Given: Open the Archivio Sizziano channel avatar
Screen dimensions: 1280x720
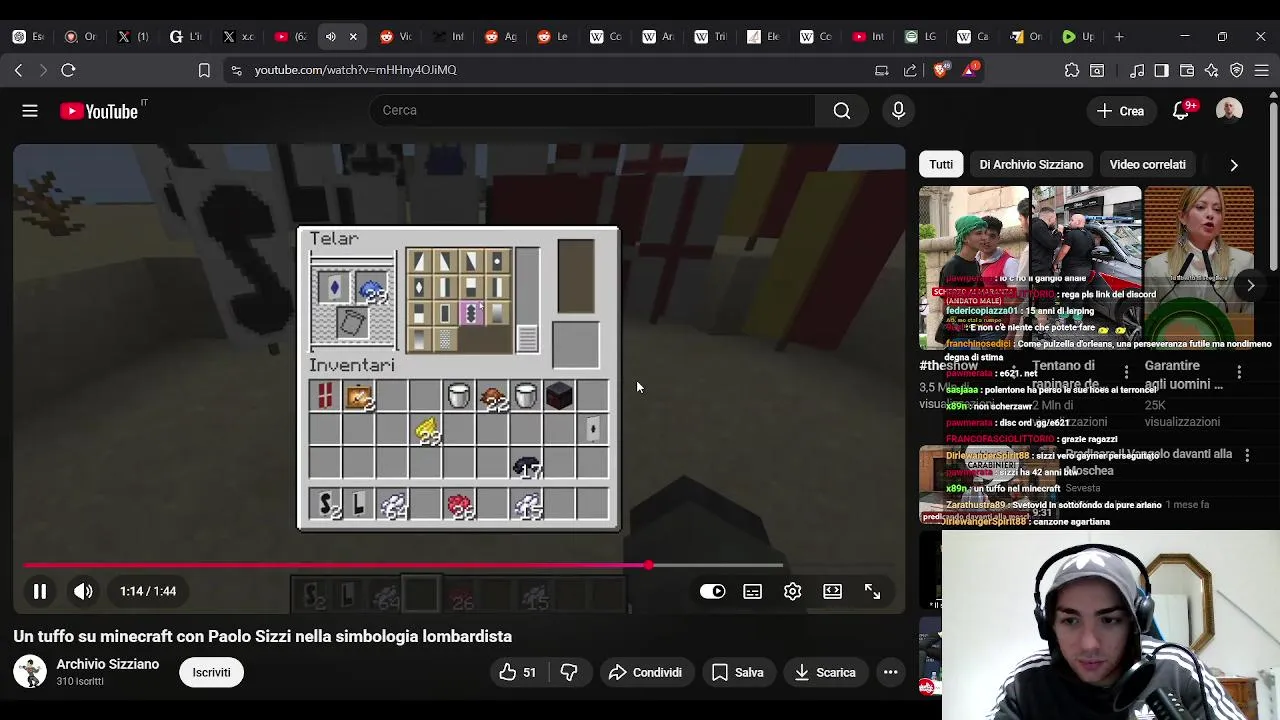Looking at the screenshot, I should click(x=30, y=672).
